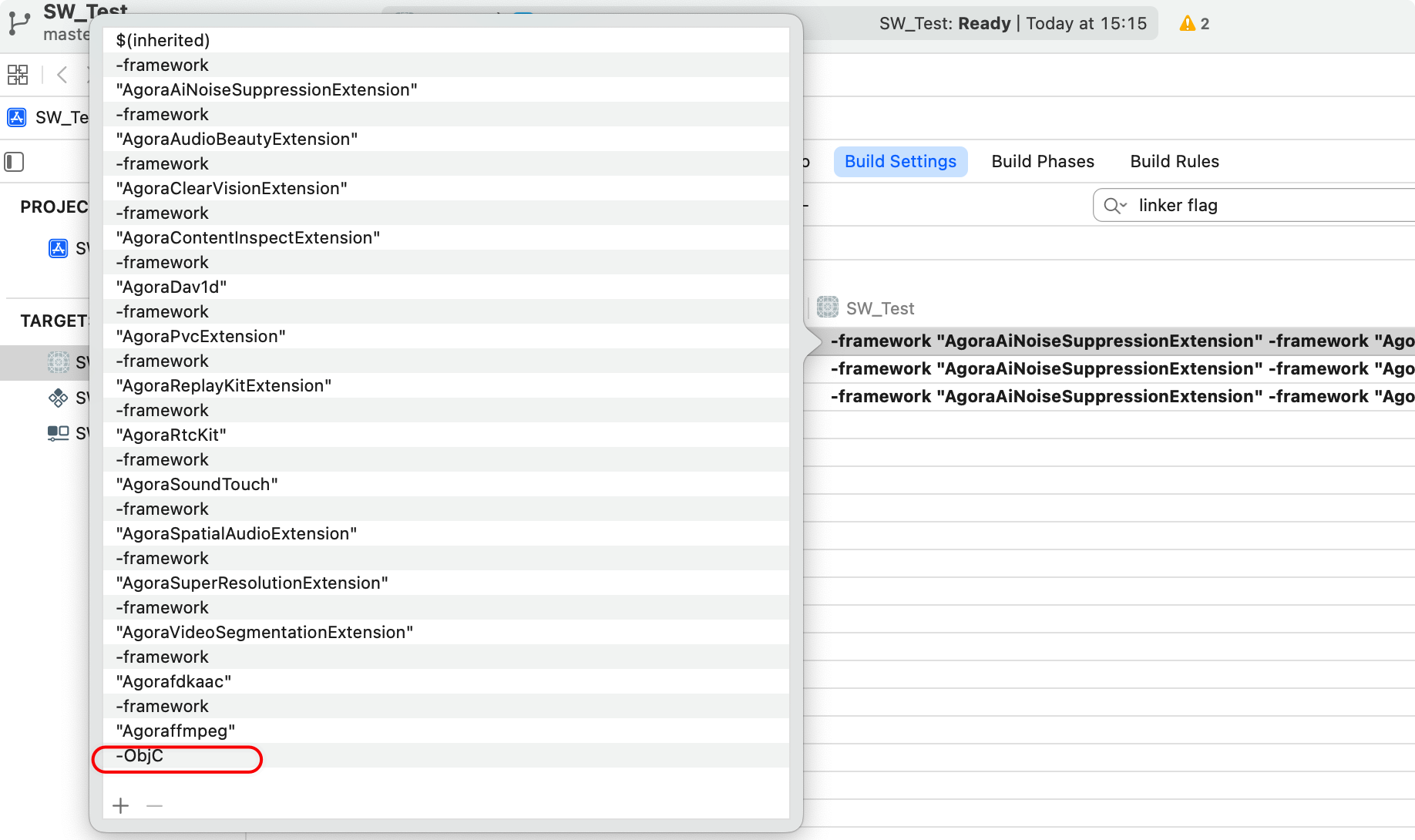
Task: Click the SW_Test: Ready status text
Action: click(945, 23)
